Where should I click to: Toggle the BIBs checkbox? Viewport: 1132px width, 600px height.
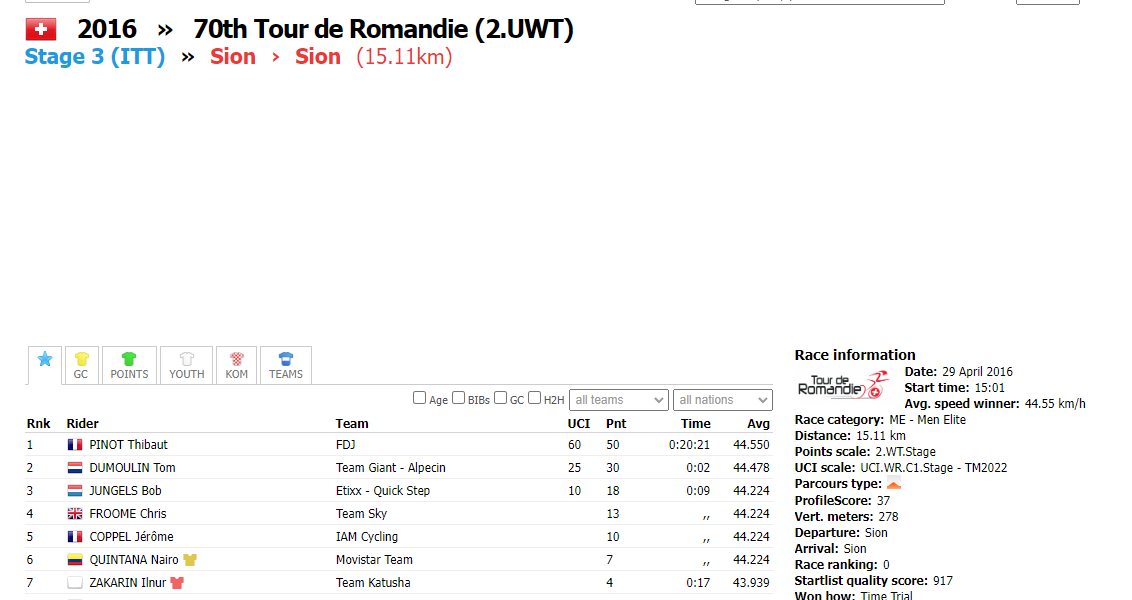pyautogui.click(x=459, y=398)
